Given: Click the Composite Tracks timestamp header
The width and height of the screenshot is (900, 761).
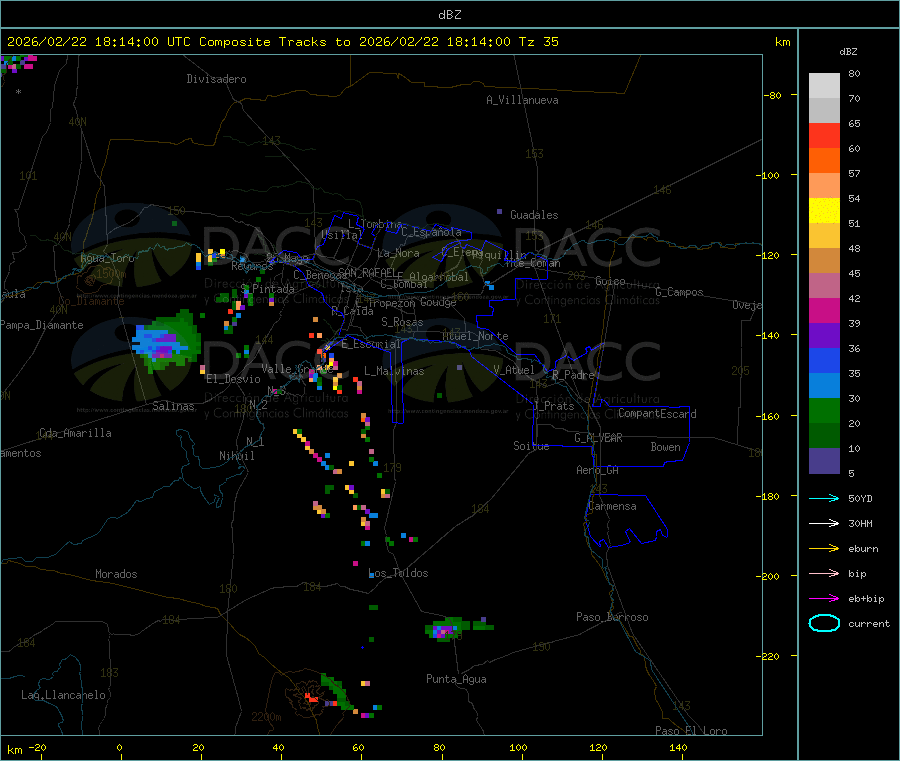Looking at the screenshot, I should (283, 42).
